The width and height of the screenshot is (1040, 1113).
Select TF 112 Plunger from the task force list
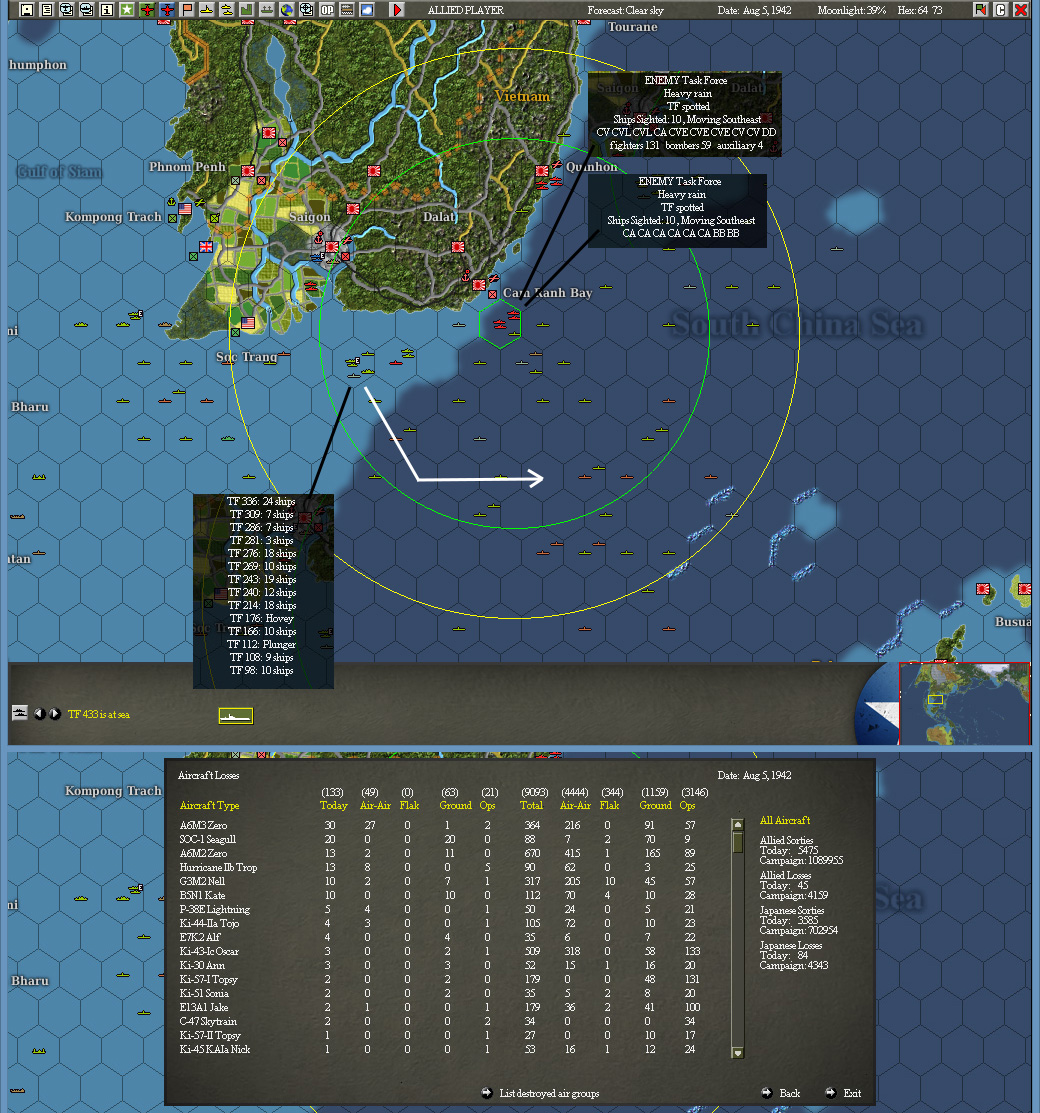point(262,644)
